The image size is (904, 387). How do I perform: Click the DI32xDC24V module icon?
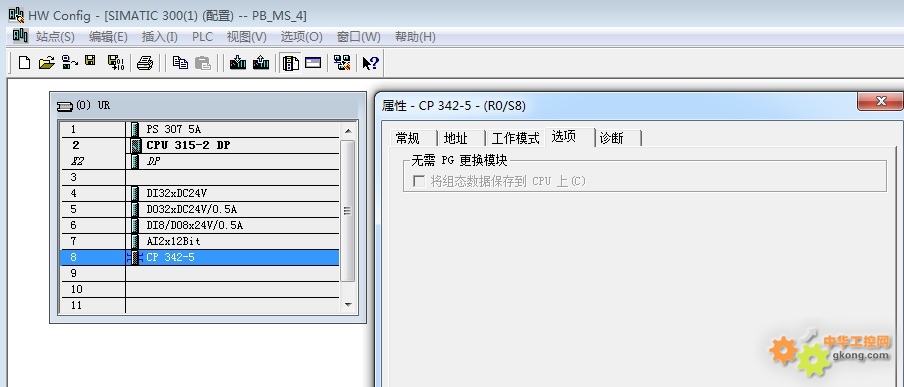(x=135, y=193)
